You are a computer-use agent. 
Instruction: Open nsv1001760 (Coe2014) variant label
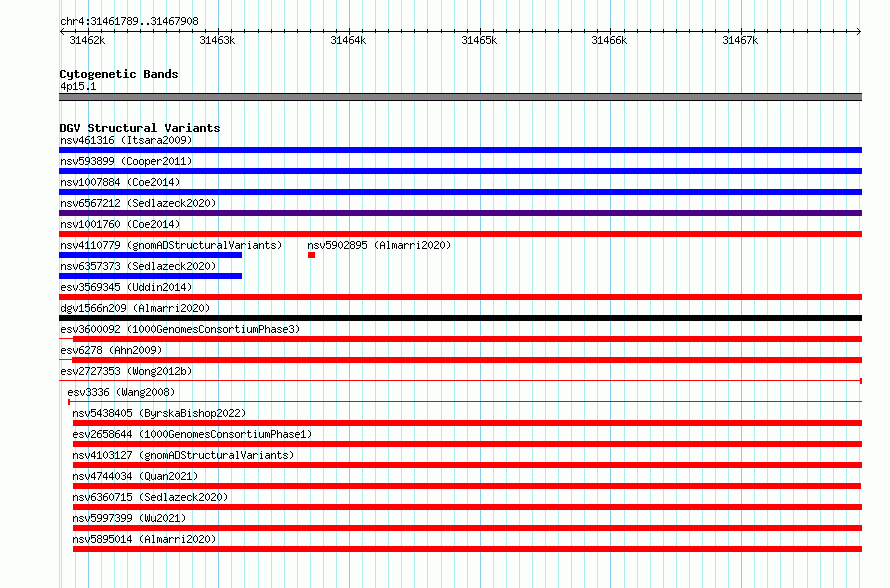(x=120, y=224)
